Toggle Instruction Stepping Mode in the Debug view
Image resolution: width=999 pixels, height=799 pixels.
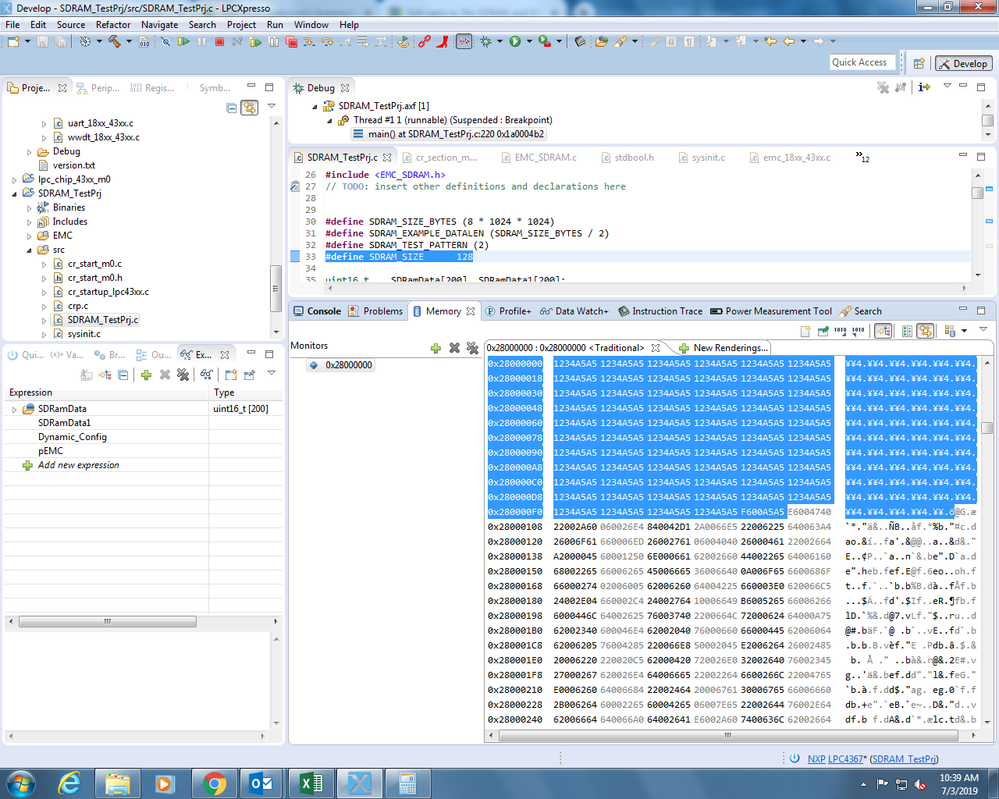point(925,88)
